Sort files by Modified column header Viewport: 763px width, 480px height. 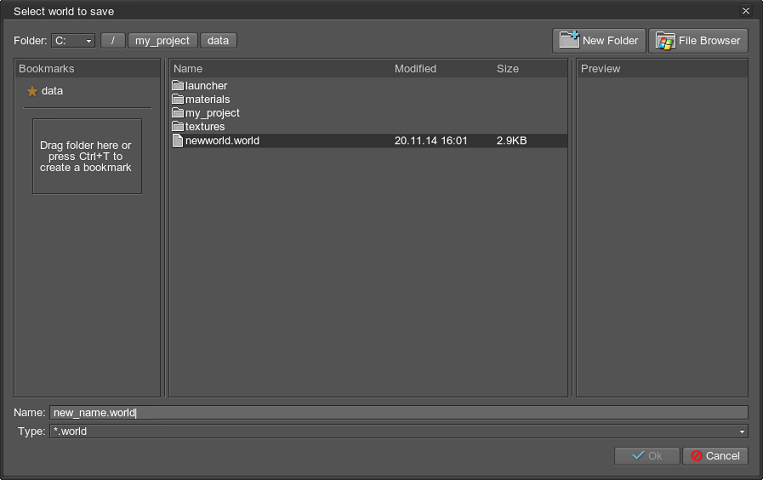pyautogui.click(x=415, y=69)
